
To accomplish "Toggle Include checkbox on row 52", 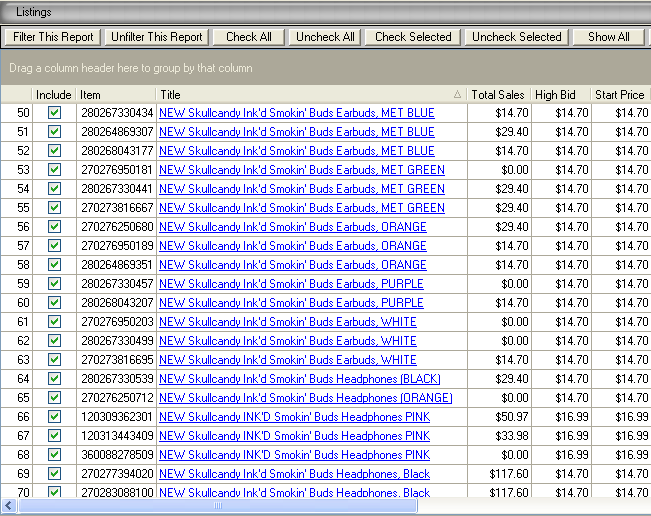I will point(54,151).
